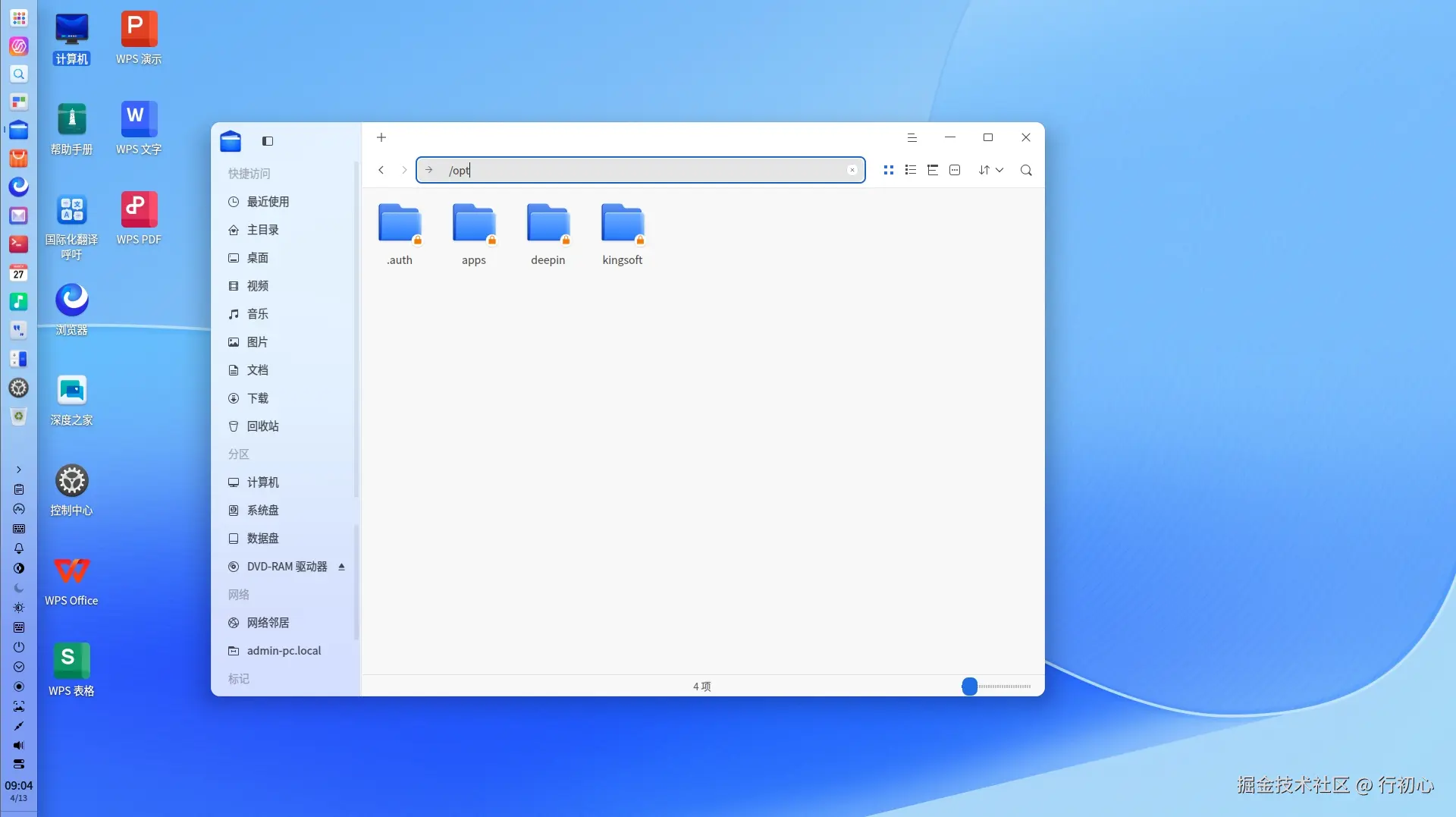Adjust the icon size slider
The width and height of the screenshot is (1456, 817).
[970, 687]
